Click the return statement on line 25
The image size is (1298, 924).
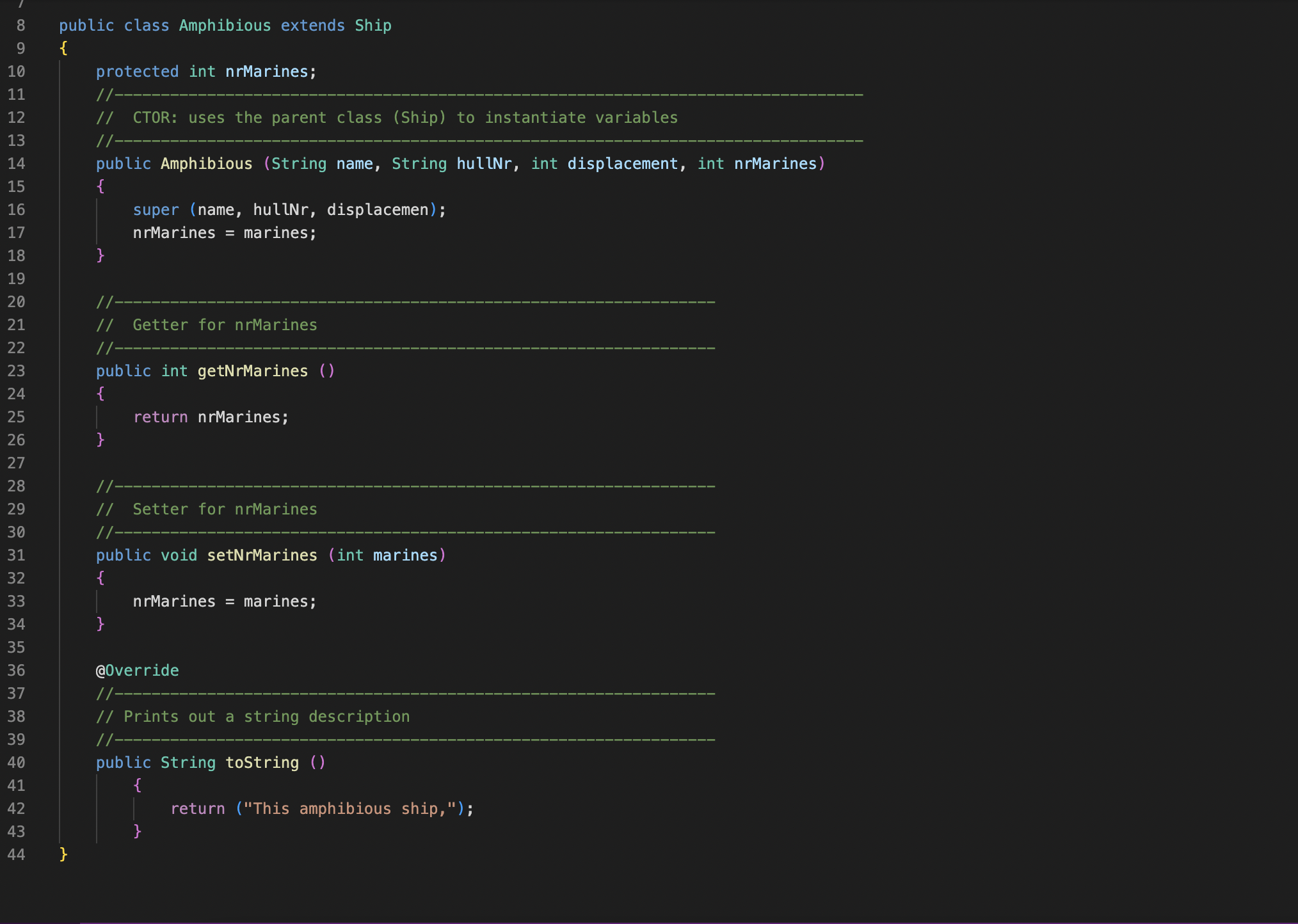pos(161,417)
